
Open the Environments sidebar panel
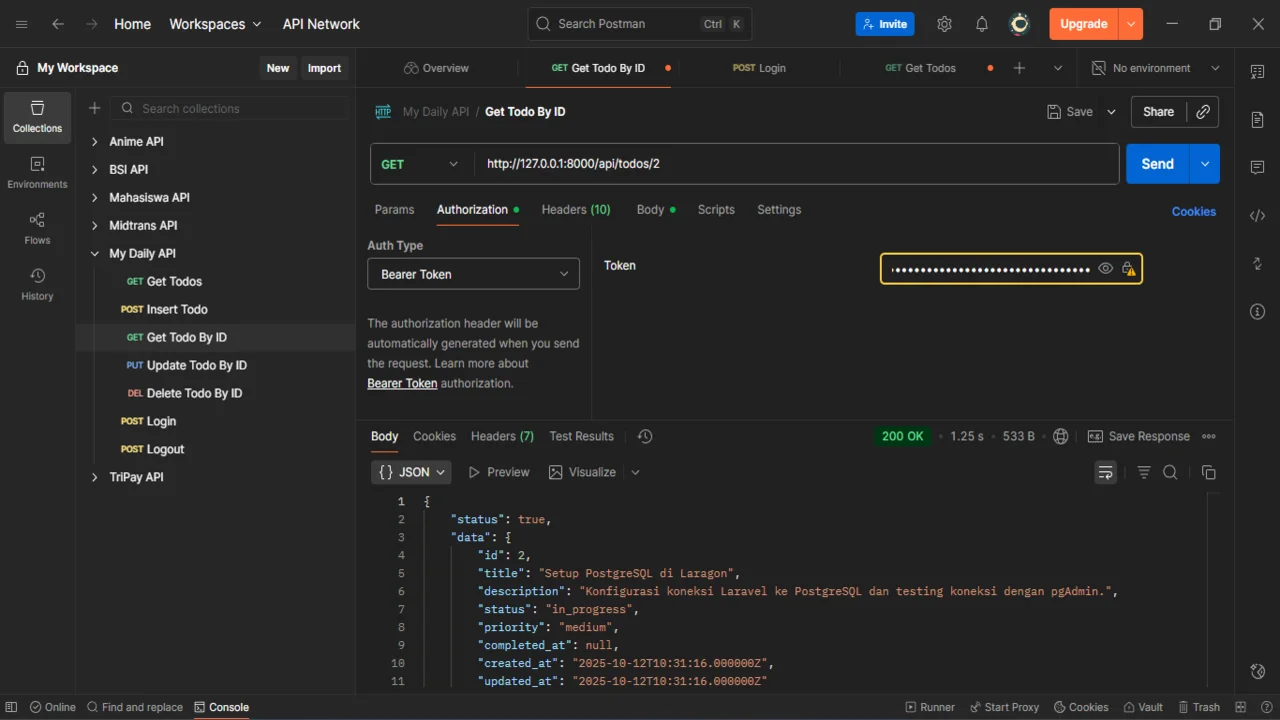pyautogui.click(x=37, y=171)
